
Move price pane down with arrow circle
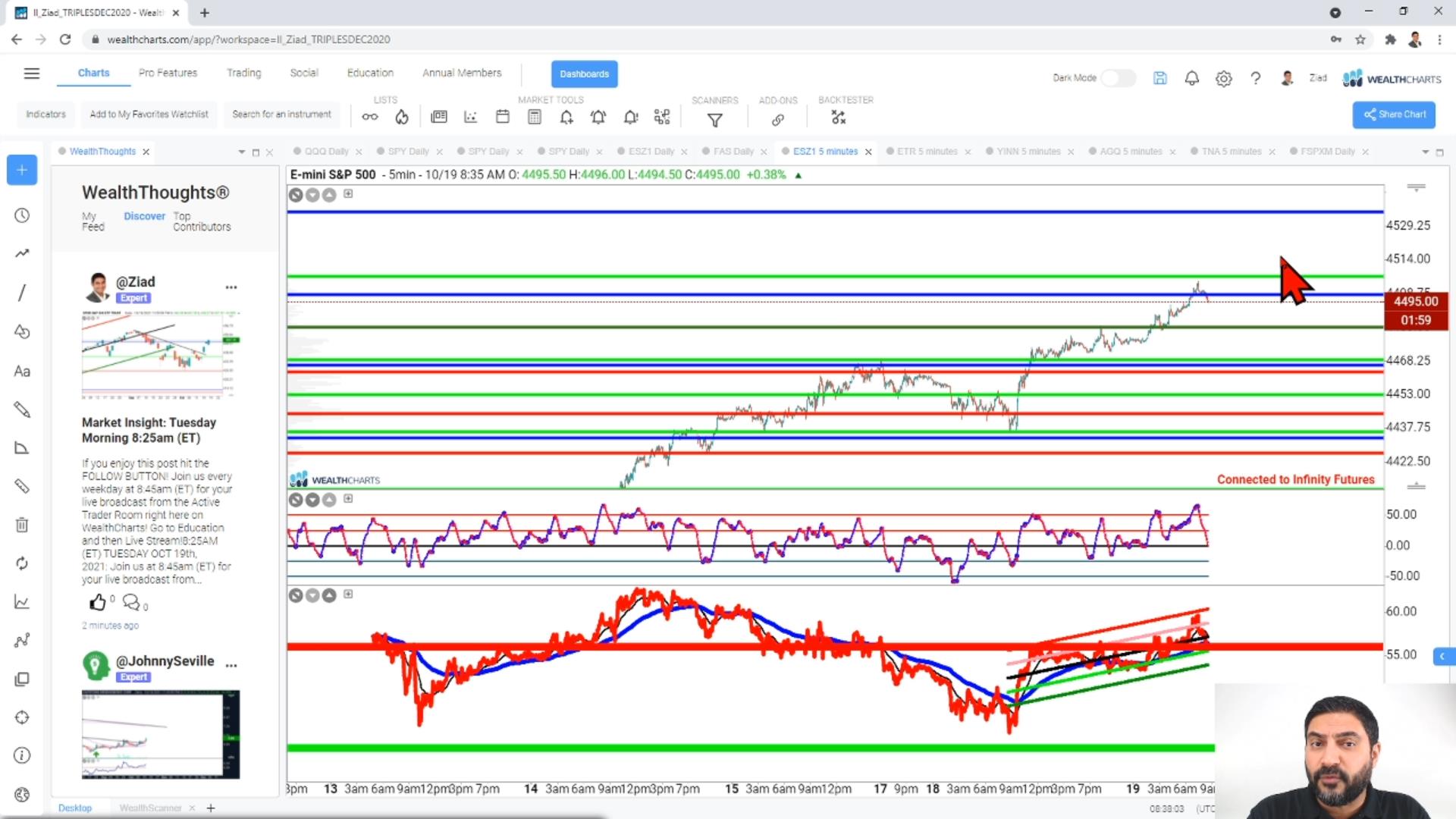pyautogui.click(x=312, y=195)
